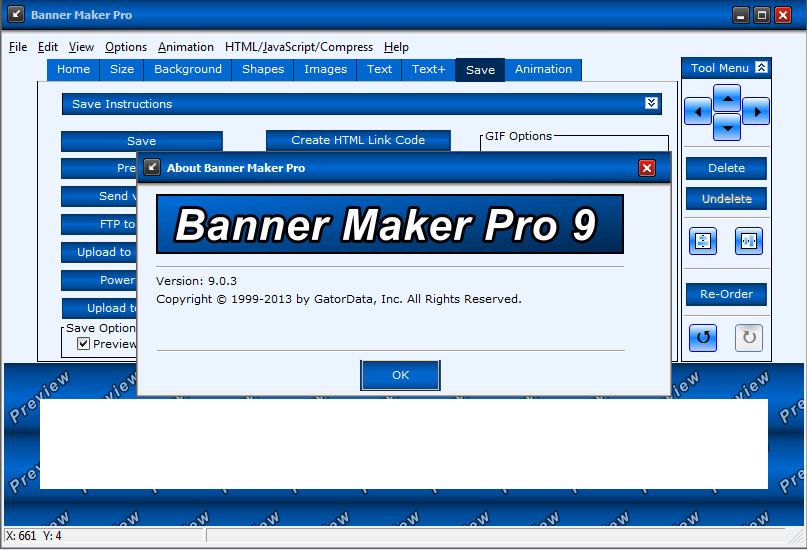Click the Re-Order button
Image resolution: width=807 pixels, height=550 pixels.
point(726,294)
